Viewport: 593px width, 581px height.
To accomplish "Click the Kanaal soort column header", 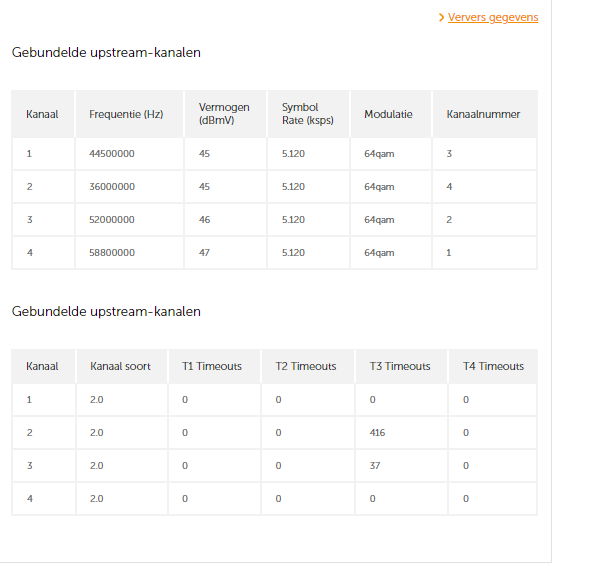I will point(122,366).
